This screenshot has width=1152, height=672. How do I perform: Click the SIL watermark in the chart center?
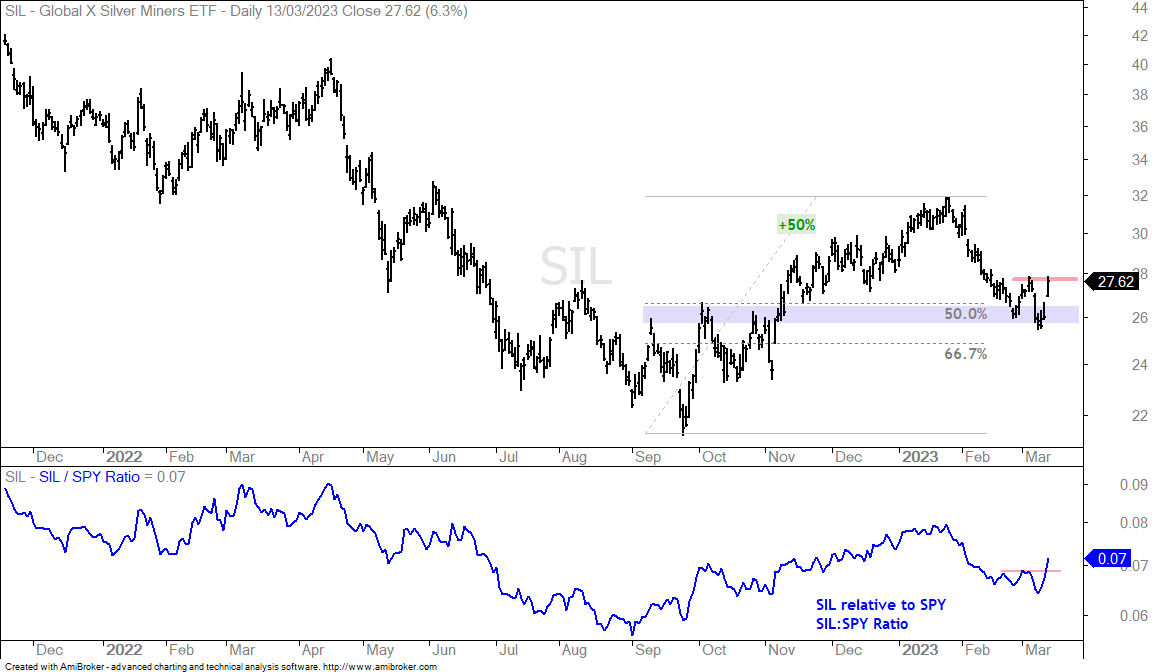[x=576, y=267]
